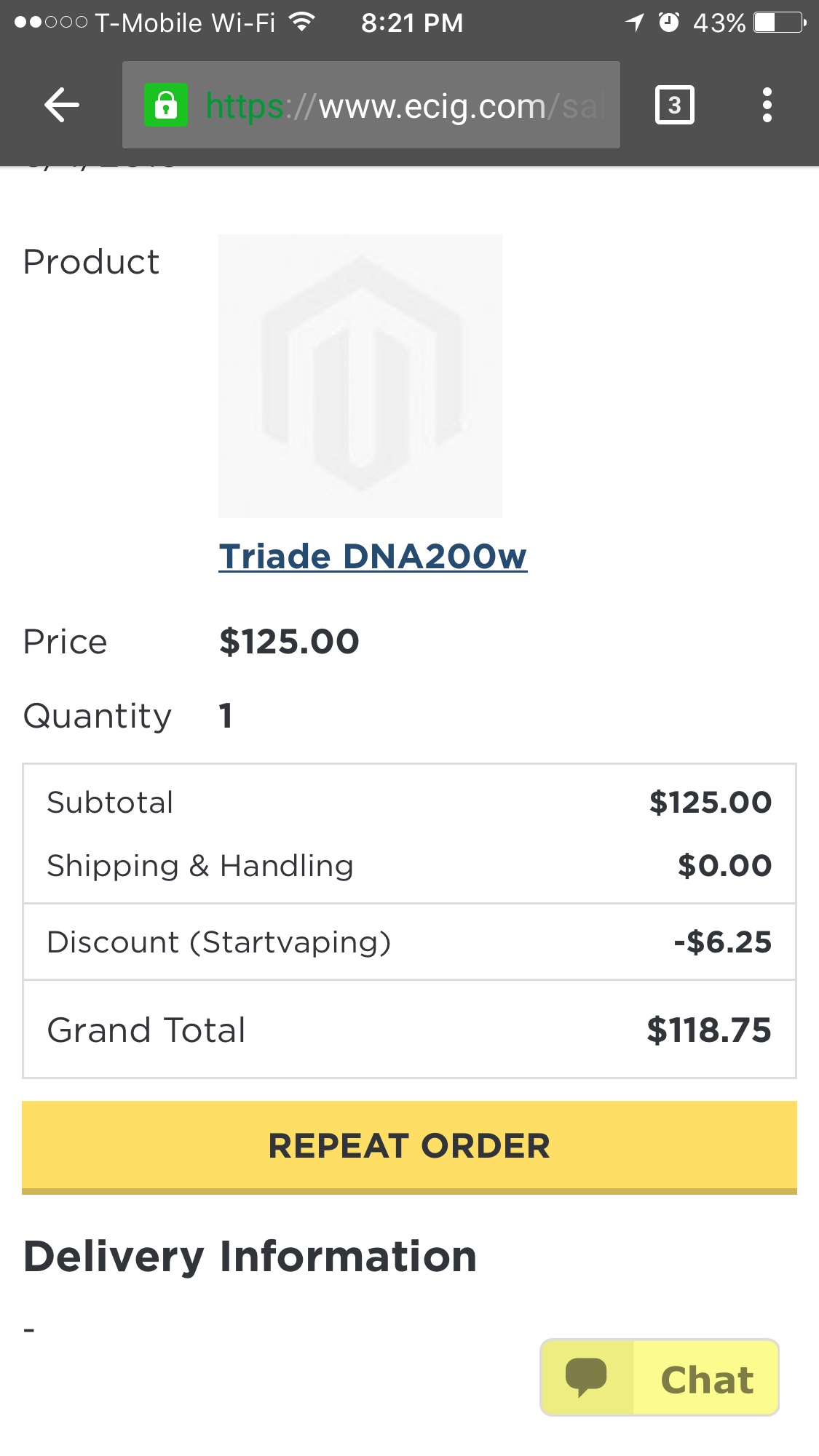Open the three-dot browser menu
Viewport: 819px width, 1456px height.
(x=767, y=106)
